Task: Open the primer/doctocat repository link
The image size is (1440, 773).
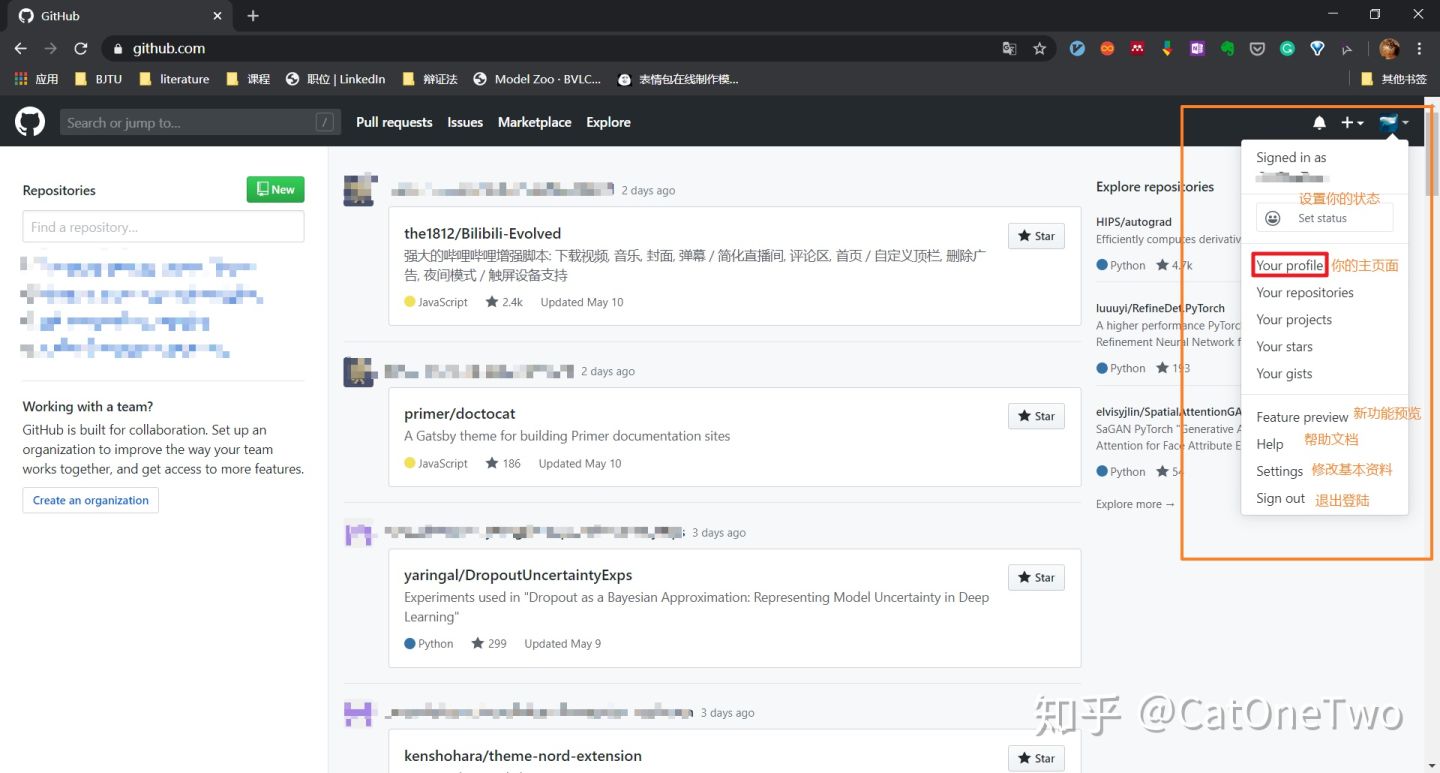Action: click(x=459, y=413)
